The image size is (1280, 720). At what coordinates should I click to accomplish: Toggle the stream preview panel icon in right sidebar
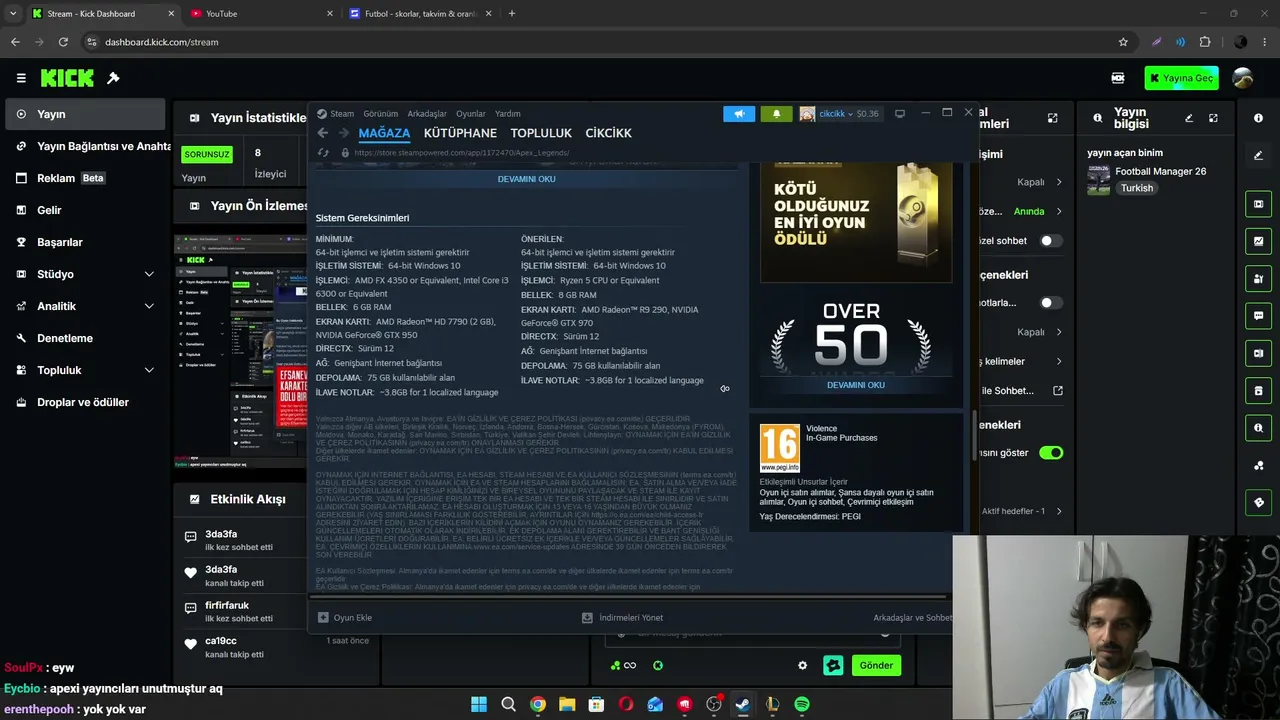(x=1258, y=204)
